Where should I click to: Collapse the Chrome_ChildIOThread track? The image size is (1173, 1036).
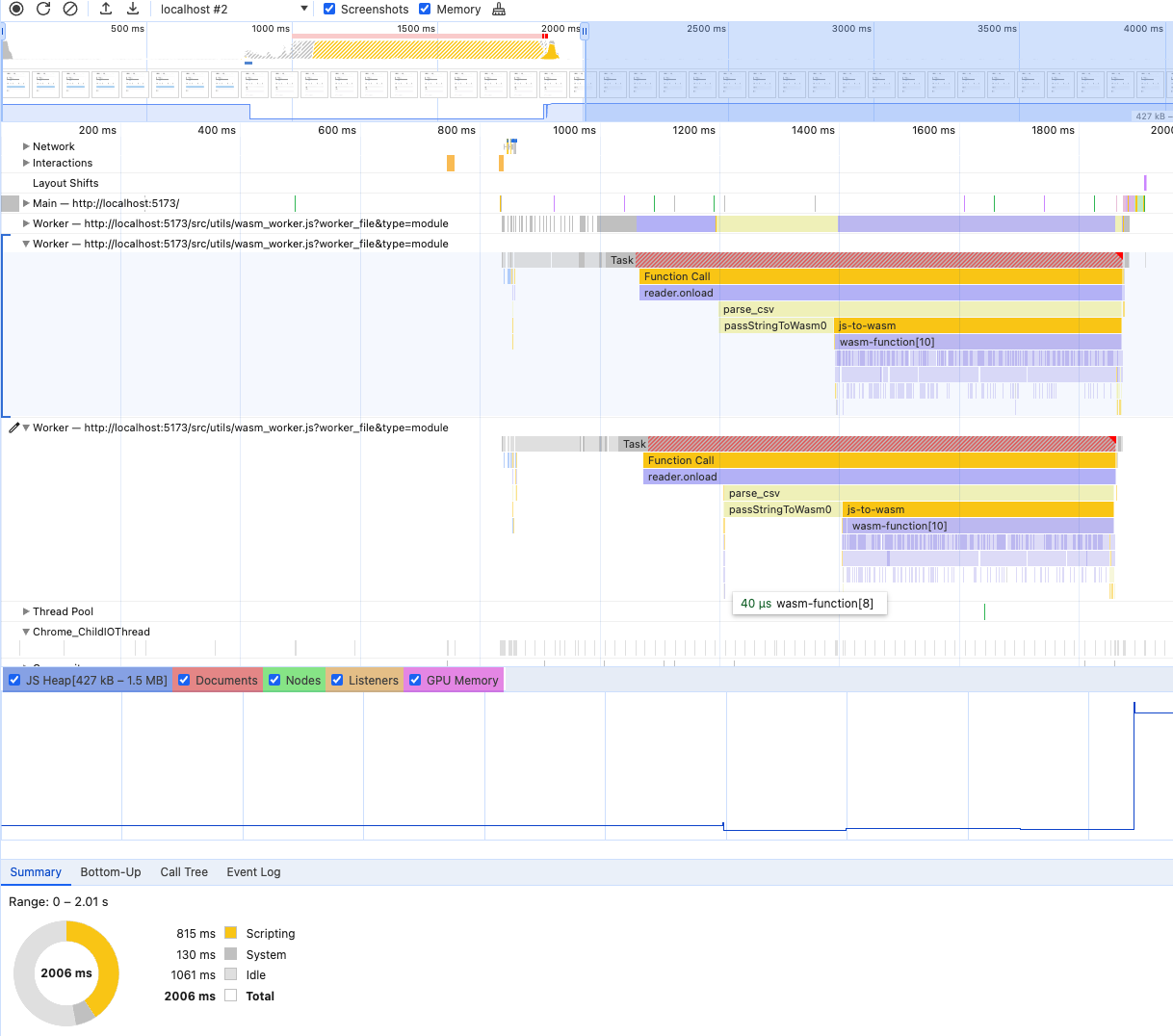coord(26,632)
